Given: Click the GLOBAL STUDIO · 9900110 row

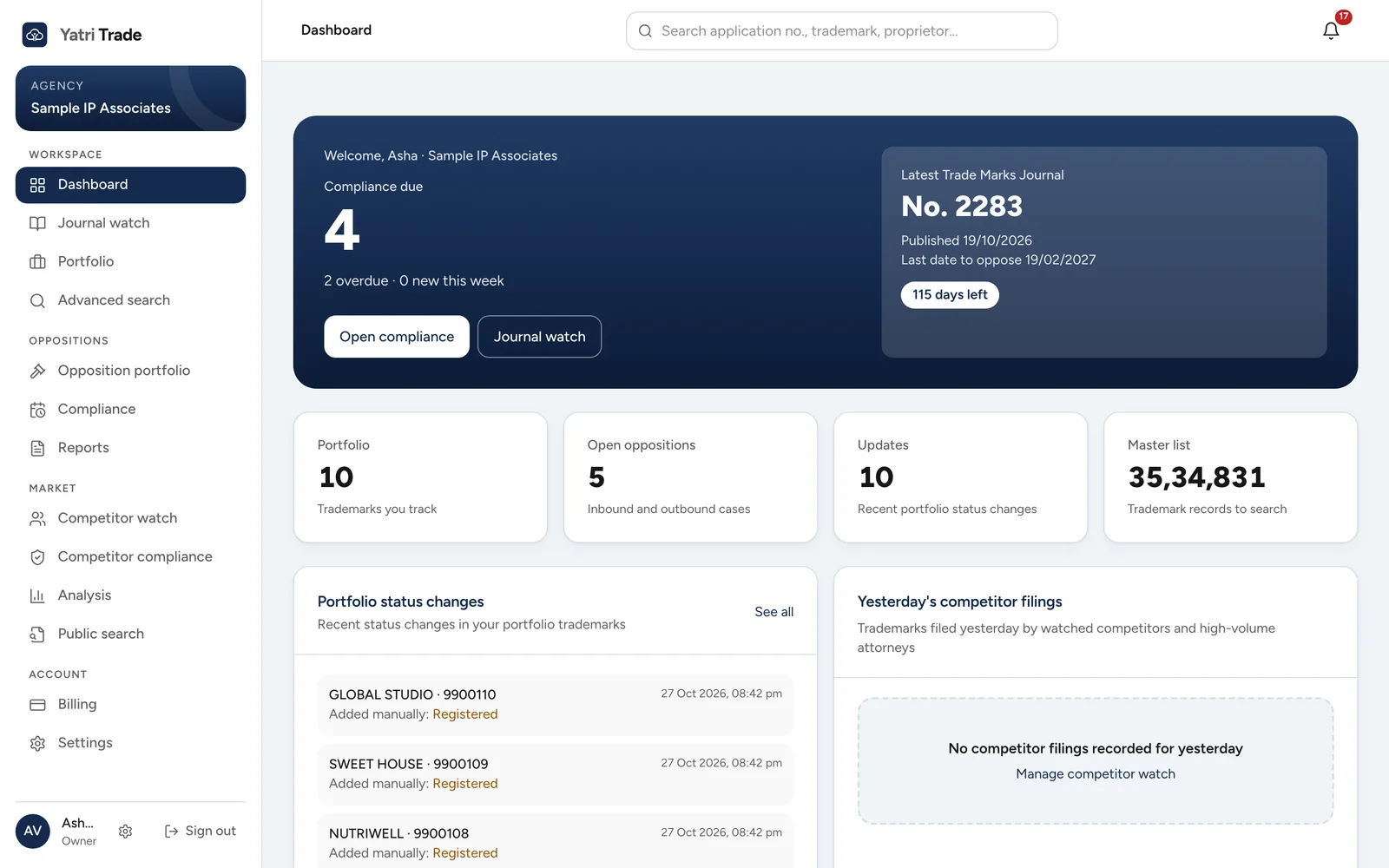Looking at the screenshot, I should coord(555,705).
